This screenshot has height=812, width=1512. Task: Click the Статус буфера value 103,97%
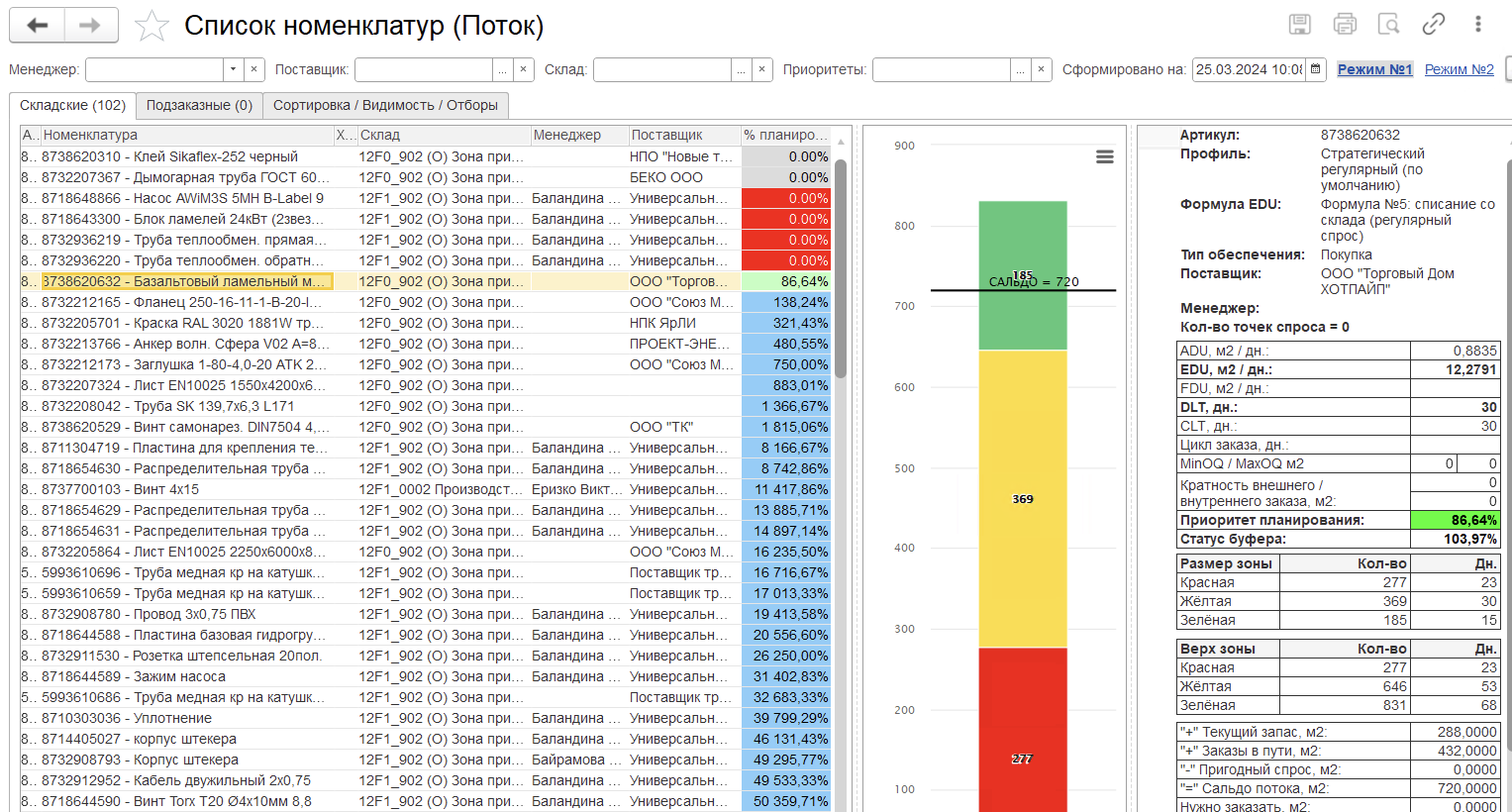[1456, 539]
